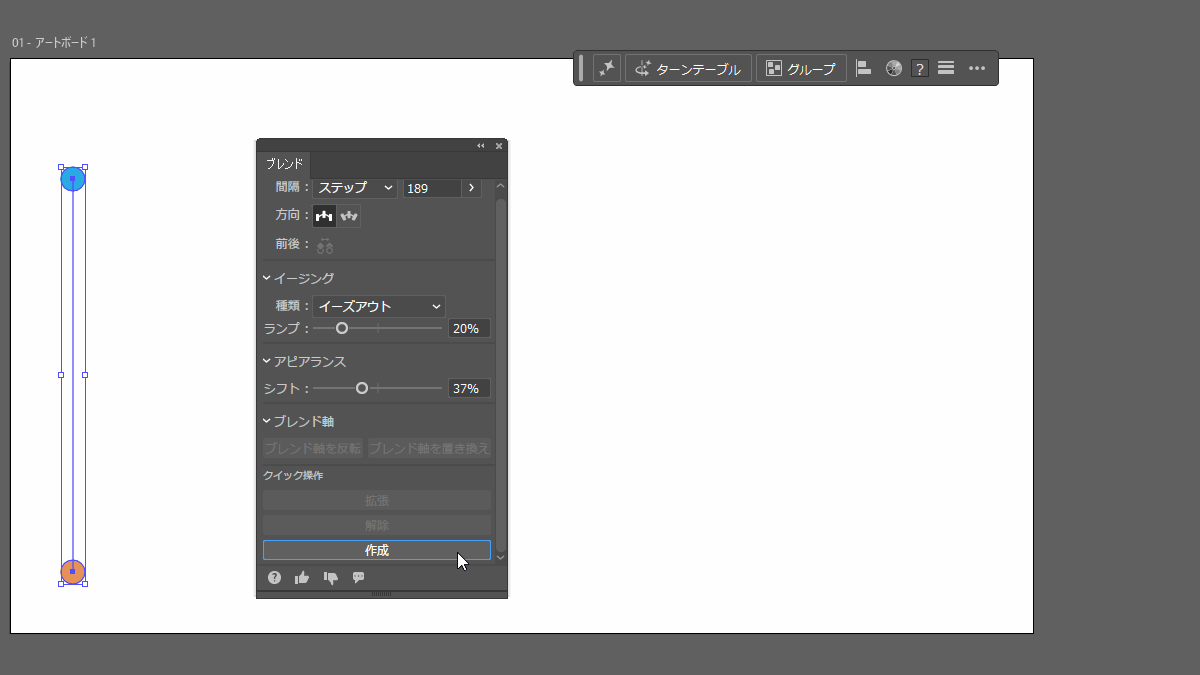
Task: Click the 前後 reverse front-to-back icon
Action: tap(325, 244)
